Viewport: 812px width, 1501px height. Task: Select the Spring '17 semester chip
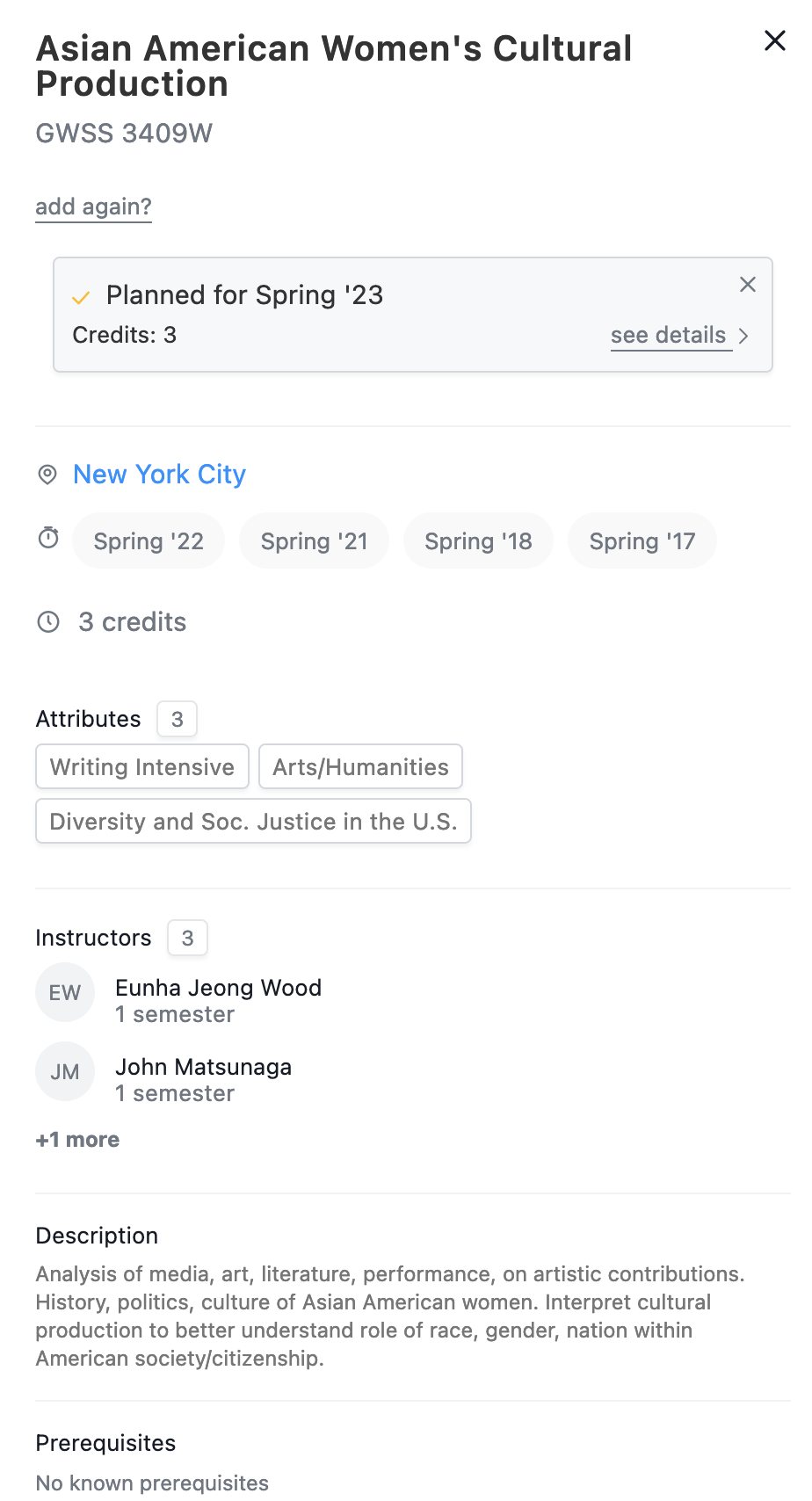[642, 541]
